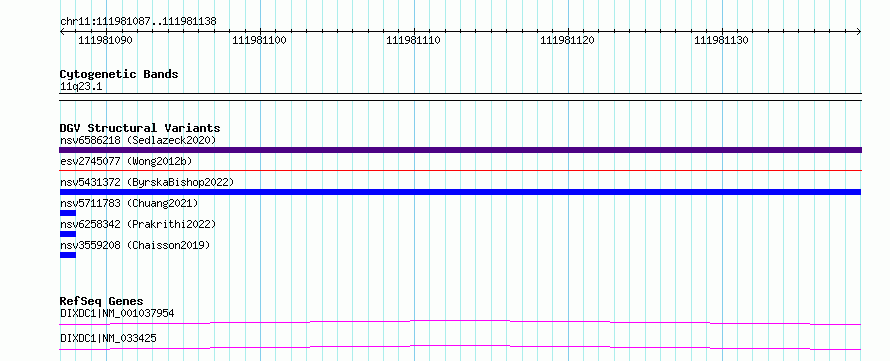890x361 pixels.
Task: Click the long blue nsv5431372 variant bar
Action: [x=460, y=192]
